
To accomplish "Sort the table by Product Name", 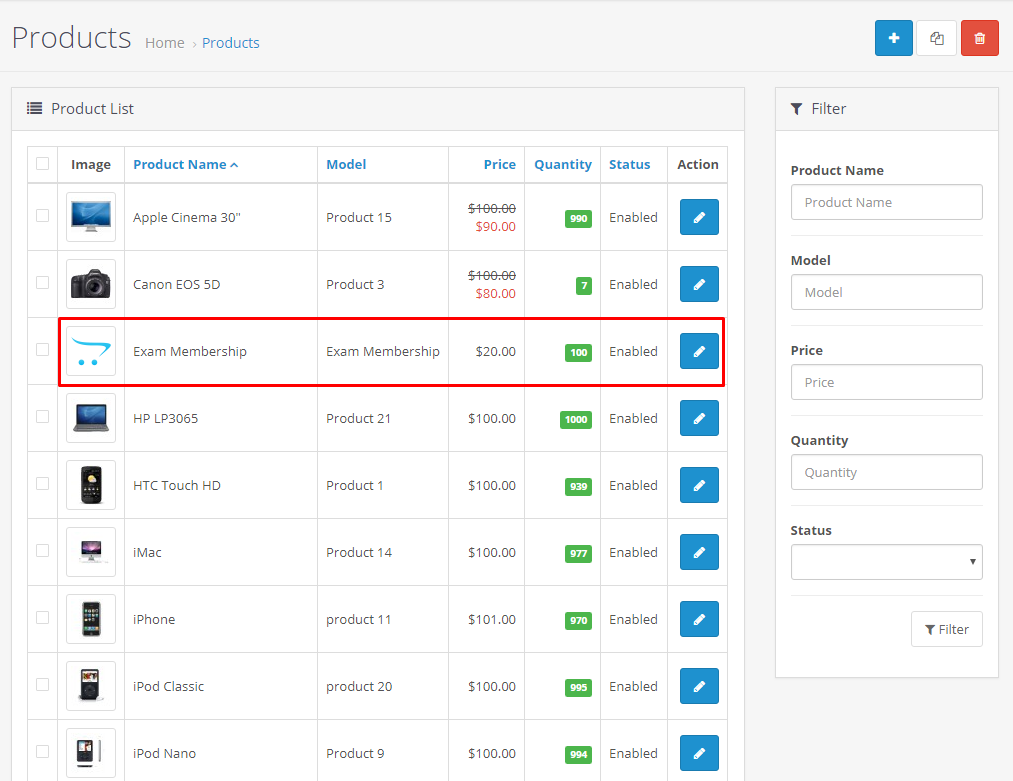I will [x=185, y=165].
